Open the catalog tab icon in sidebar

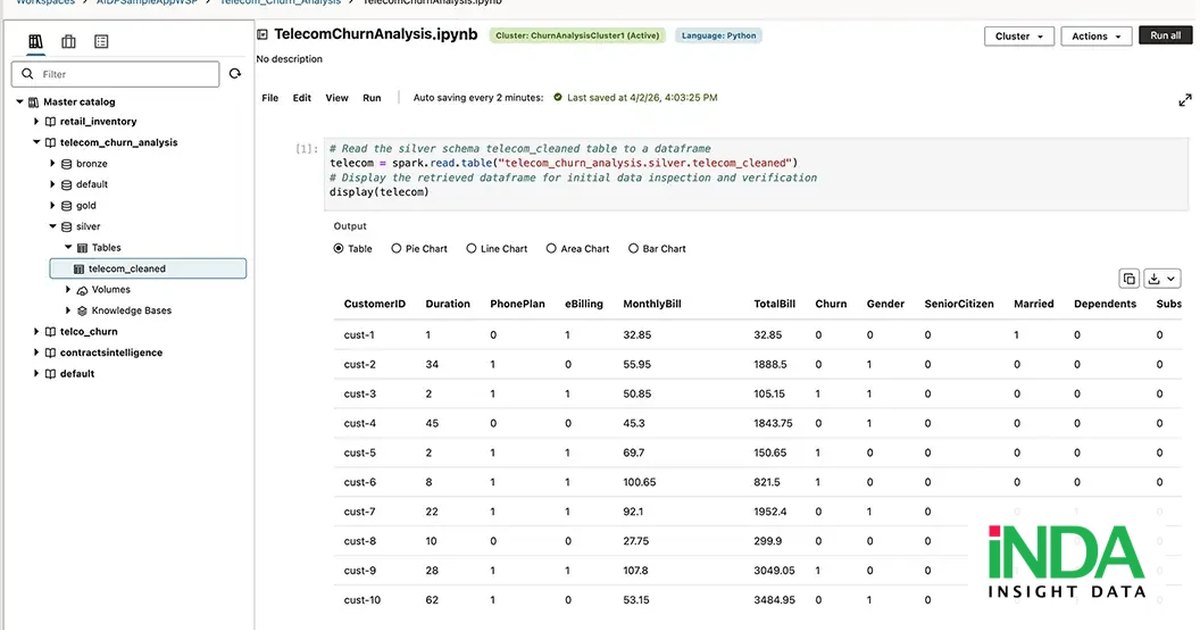click(36, 42)
